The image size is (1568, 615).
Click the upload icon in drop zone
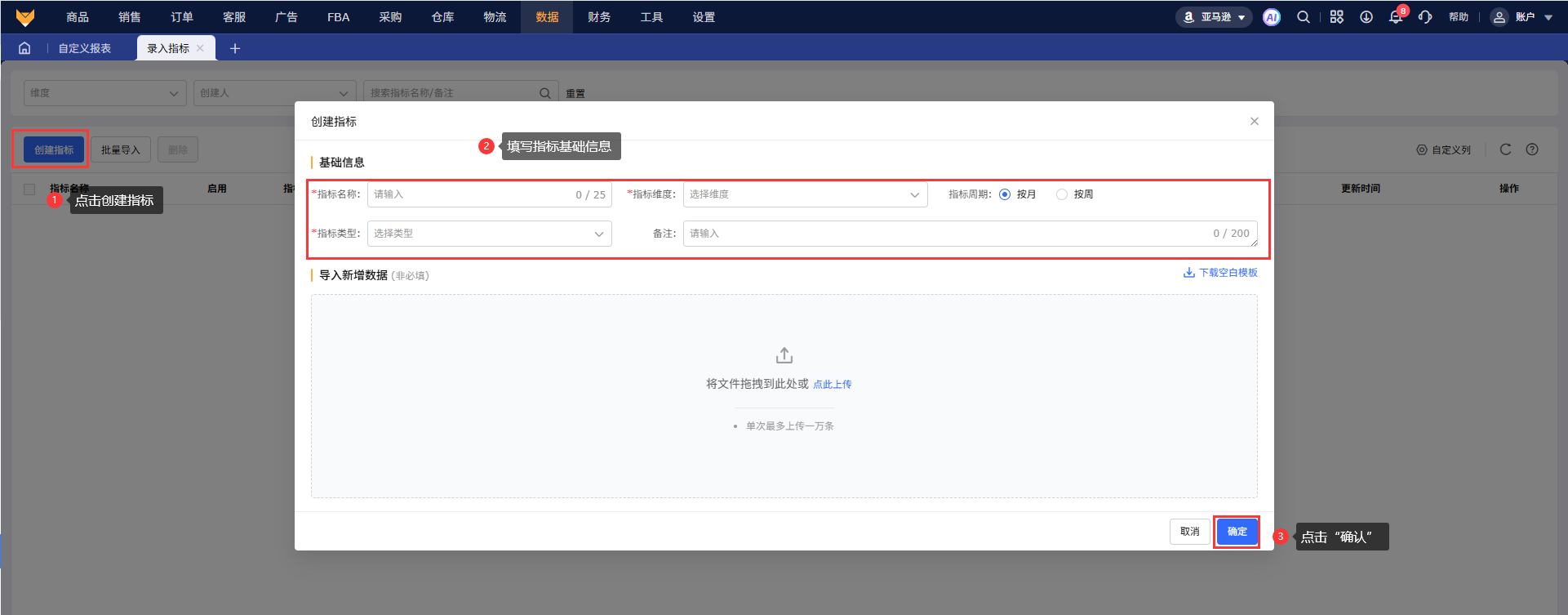tap(784, 355)
